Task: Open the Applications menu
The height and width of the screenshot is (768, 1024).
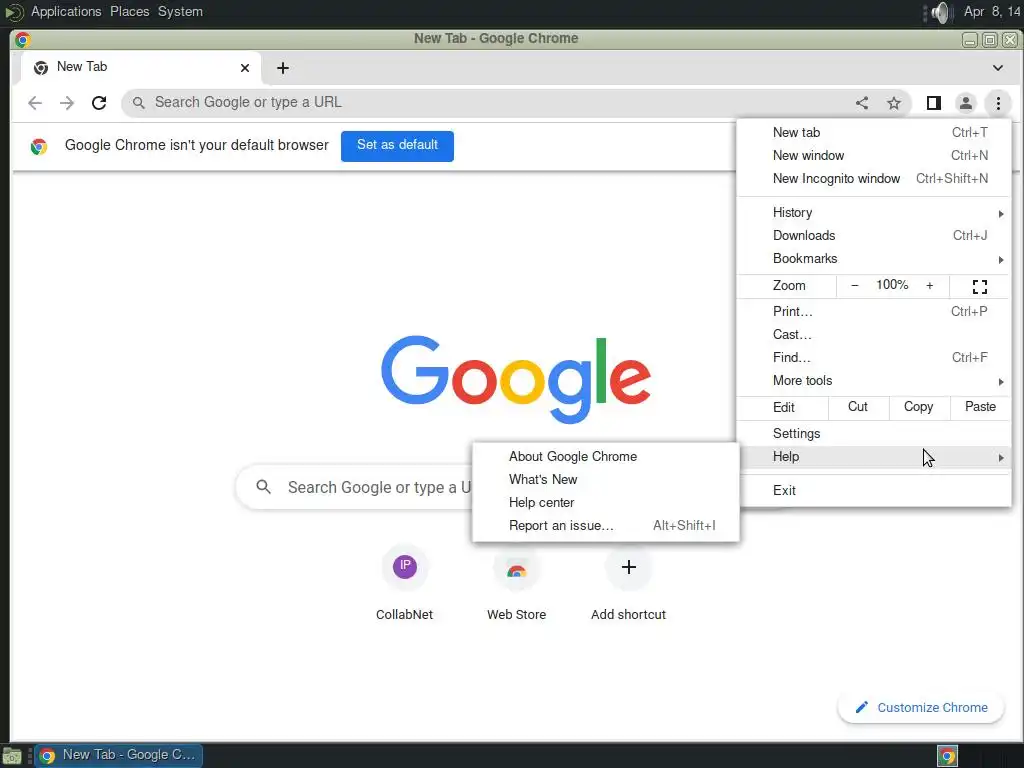Action: pos(66,12)
